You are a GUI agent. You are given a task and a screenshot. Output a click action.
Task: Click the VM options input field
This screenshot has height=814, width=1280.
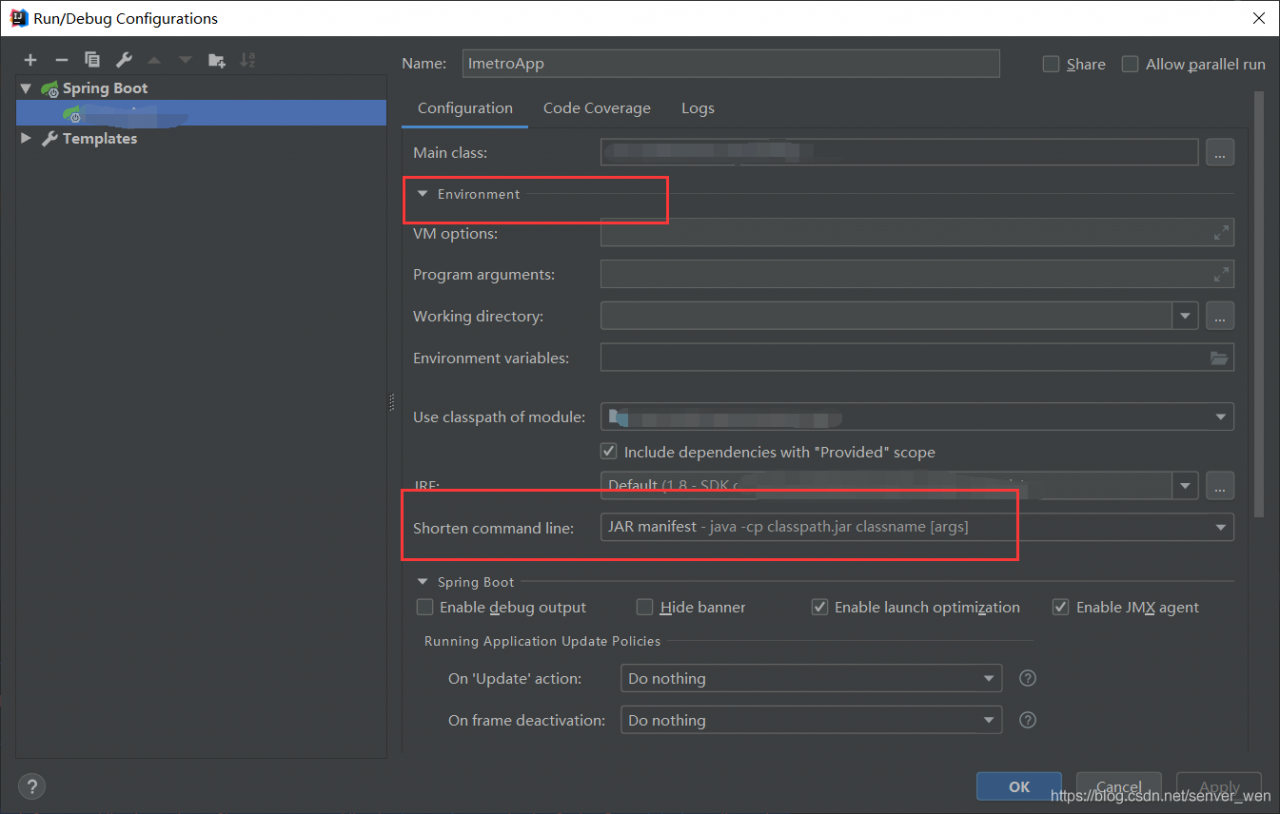pos(917,233)
